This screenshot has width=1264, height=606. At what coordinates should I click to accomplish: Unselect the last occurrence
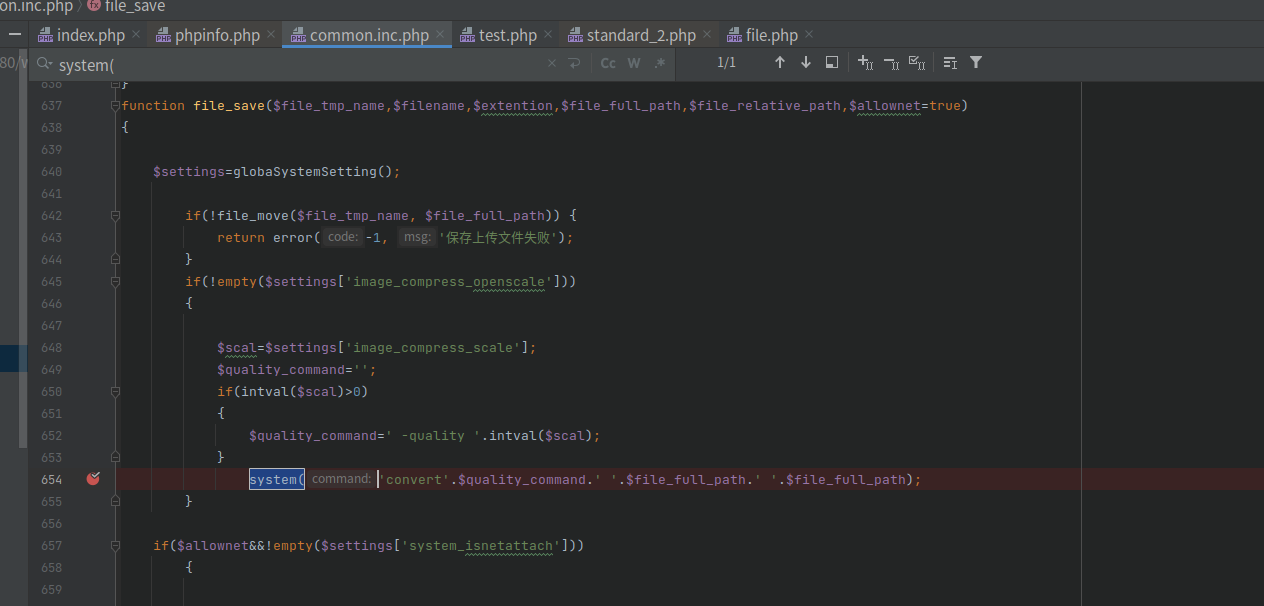pyautogui.click(x=892, y=63)
